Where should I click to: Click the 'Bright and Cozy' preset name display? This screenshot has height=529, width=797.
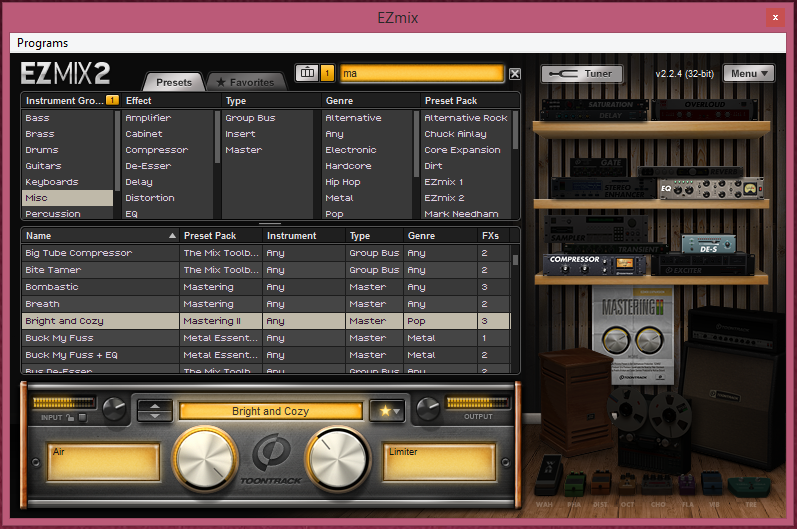270,411
